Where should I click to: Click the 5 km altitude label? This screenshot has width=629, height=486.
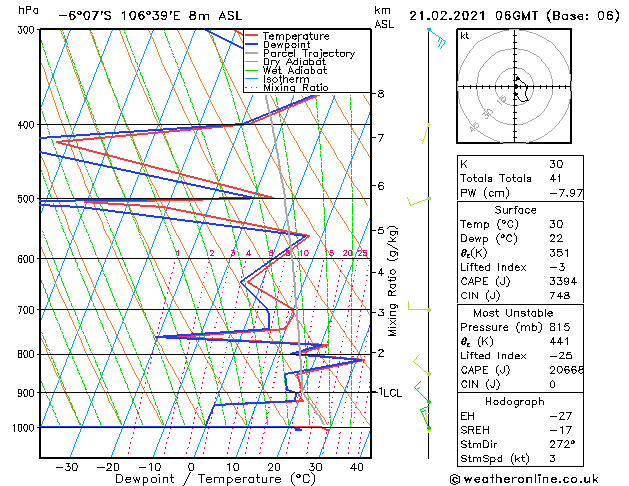pos(381,231)
